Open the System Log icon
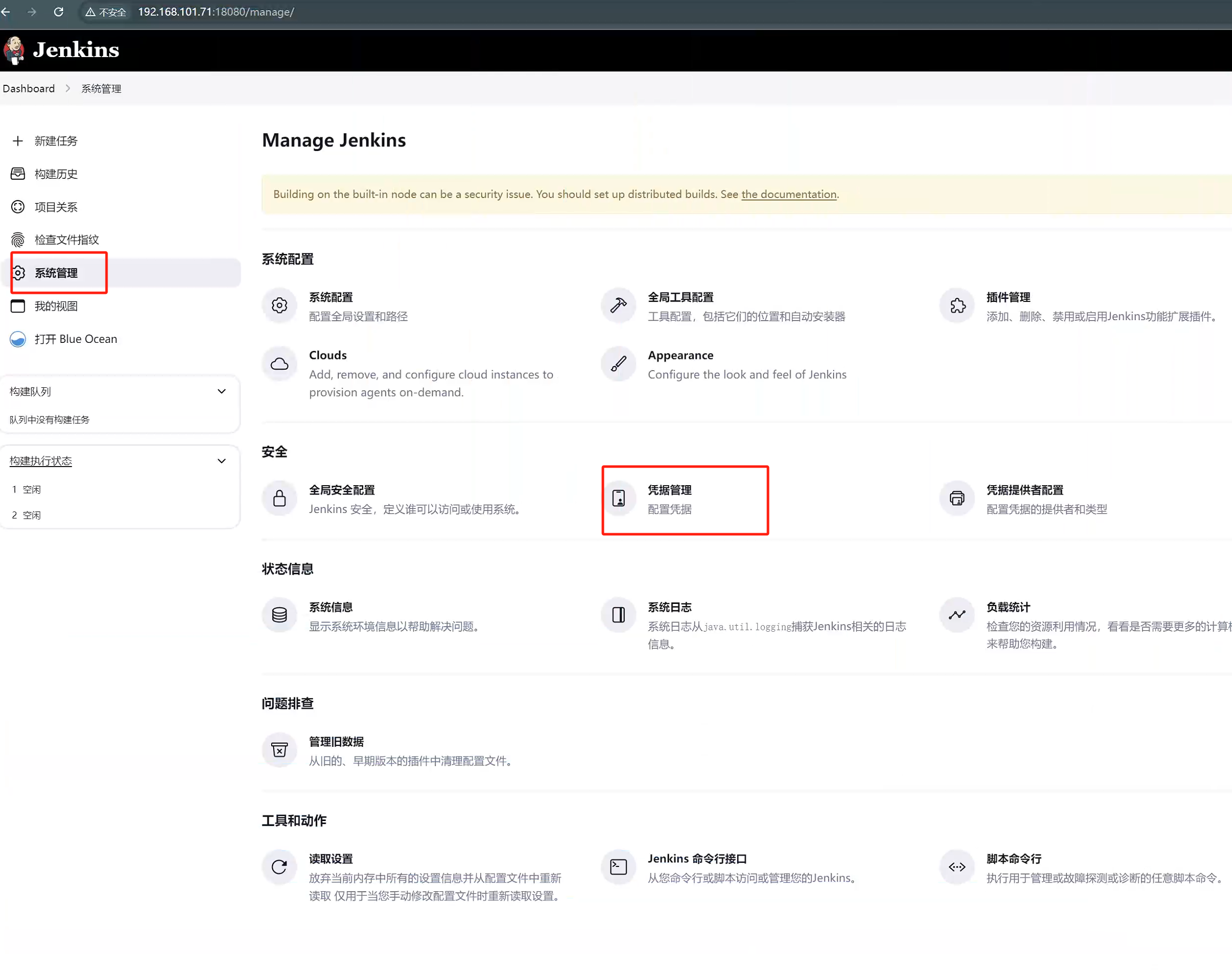 [x=618, y=615]
